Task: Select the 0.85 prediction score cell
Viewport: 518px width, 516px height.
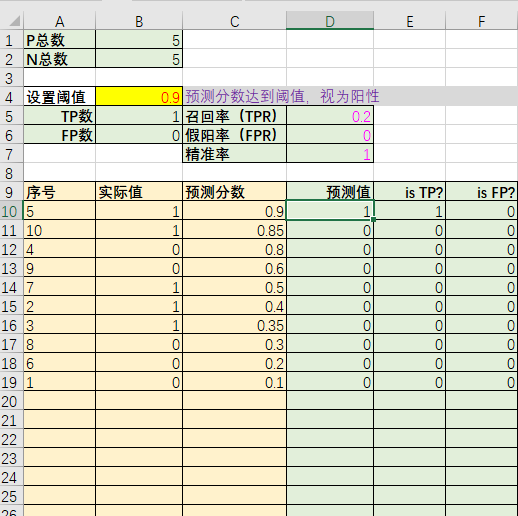Action: [x=234, y=230]
